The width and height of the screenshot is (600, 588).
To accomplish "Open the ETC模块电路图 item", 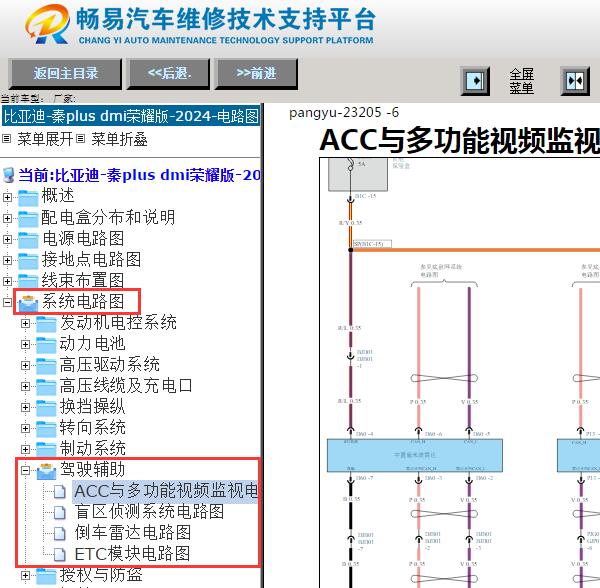I will [x=132, y=554].
